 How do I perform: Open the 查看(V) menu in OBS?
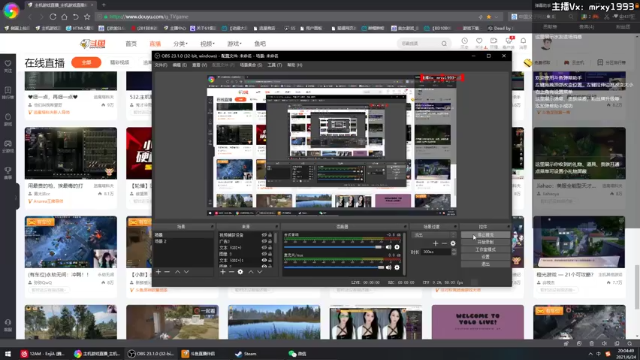pyautogui.click(x=200, y=65)
